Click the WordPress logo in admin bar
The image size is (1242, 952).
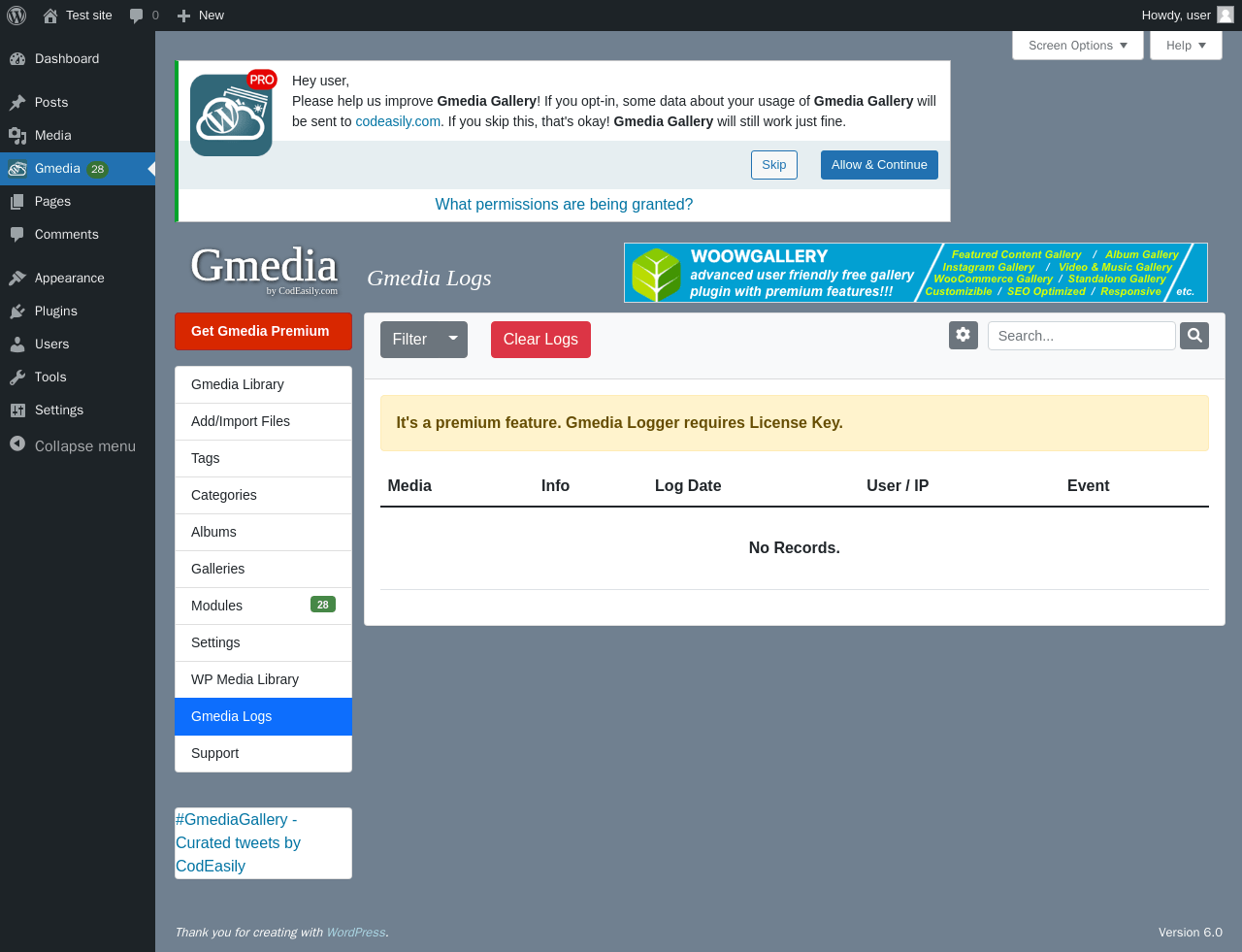point(16,16)
